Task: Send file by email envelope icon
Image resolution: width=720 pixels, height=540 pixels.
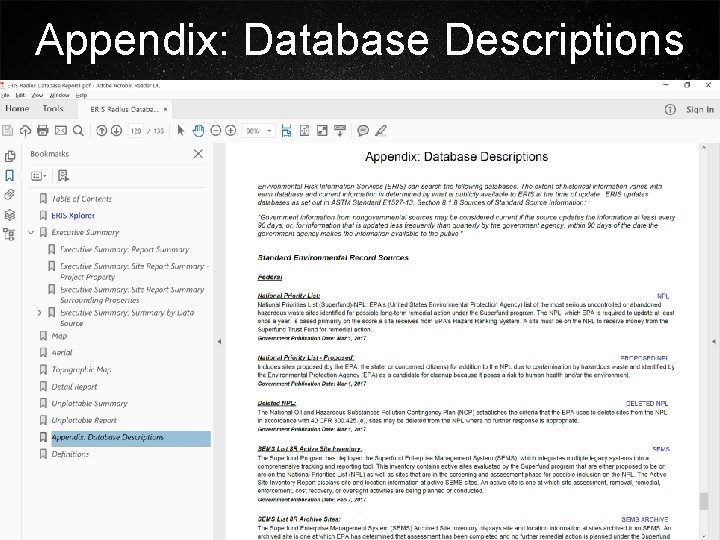Action: [61, 131]
